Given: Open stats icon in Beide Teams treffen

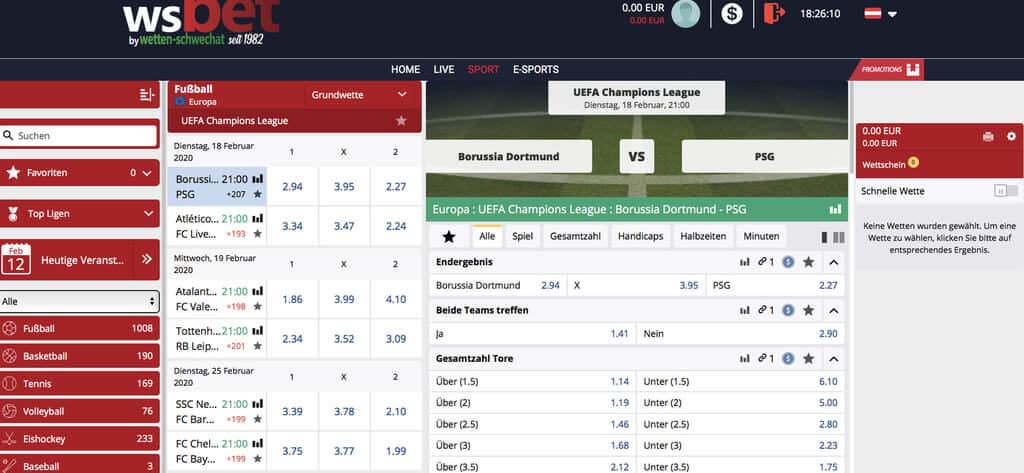Looking at the screenshot, I should (x=744, y=310).
